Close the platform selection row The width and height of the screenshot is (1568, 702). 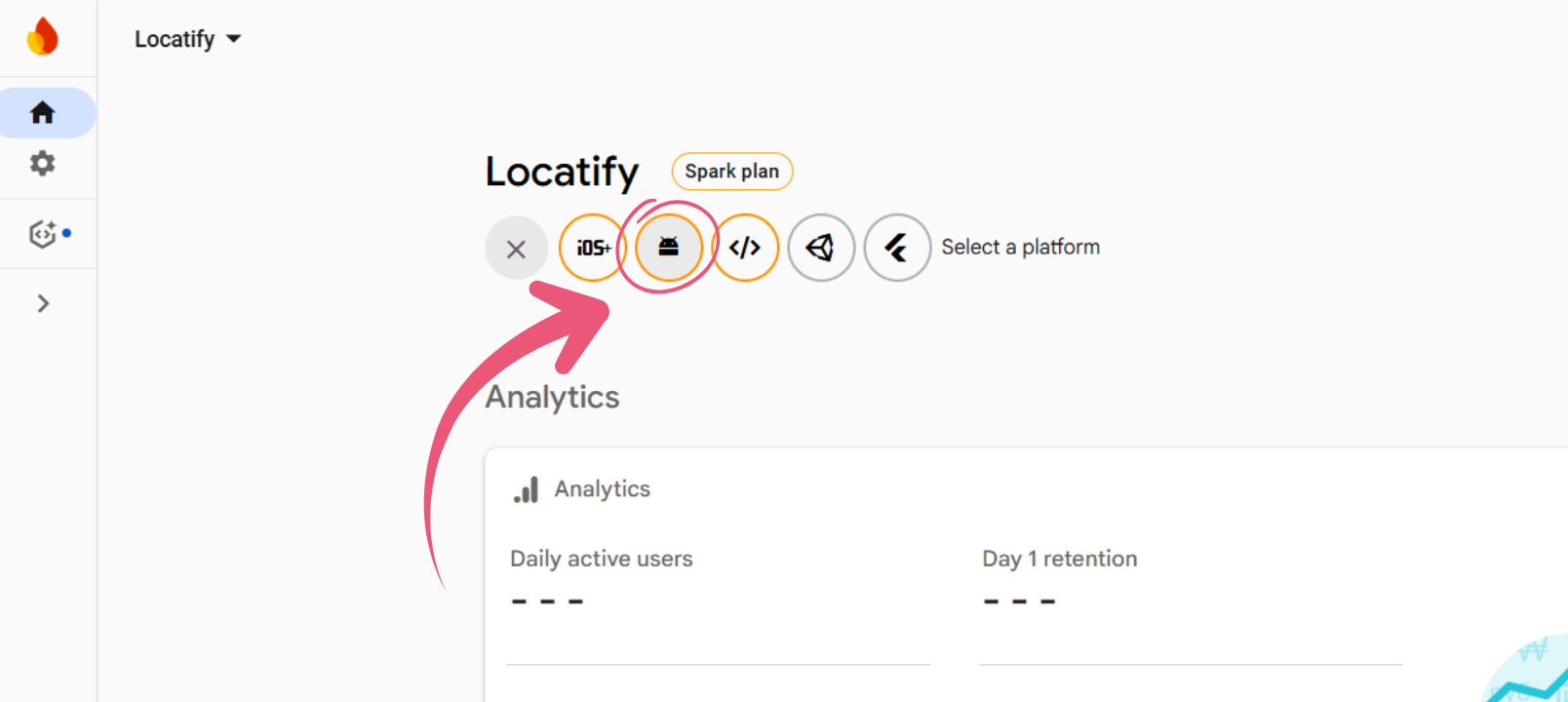click(x=517, y=249)
